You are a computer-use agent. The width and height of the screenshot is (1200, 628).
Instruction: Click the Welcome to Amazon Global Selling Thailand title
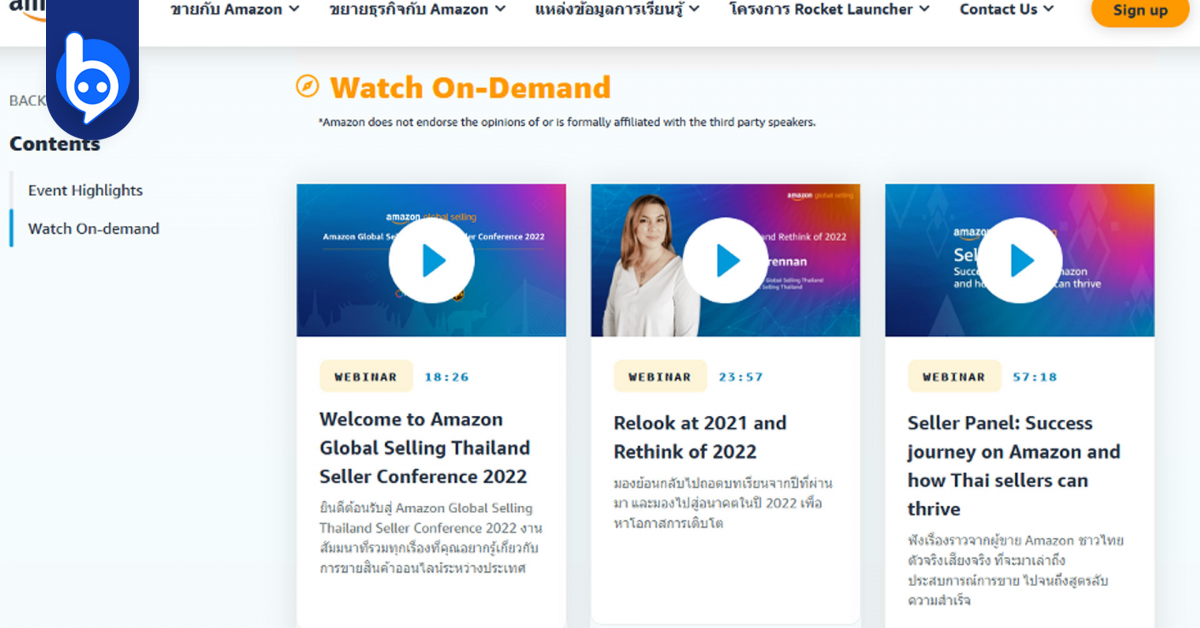tap(425, 447)
